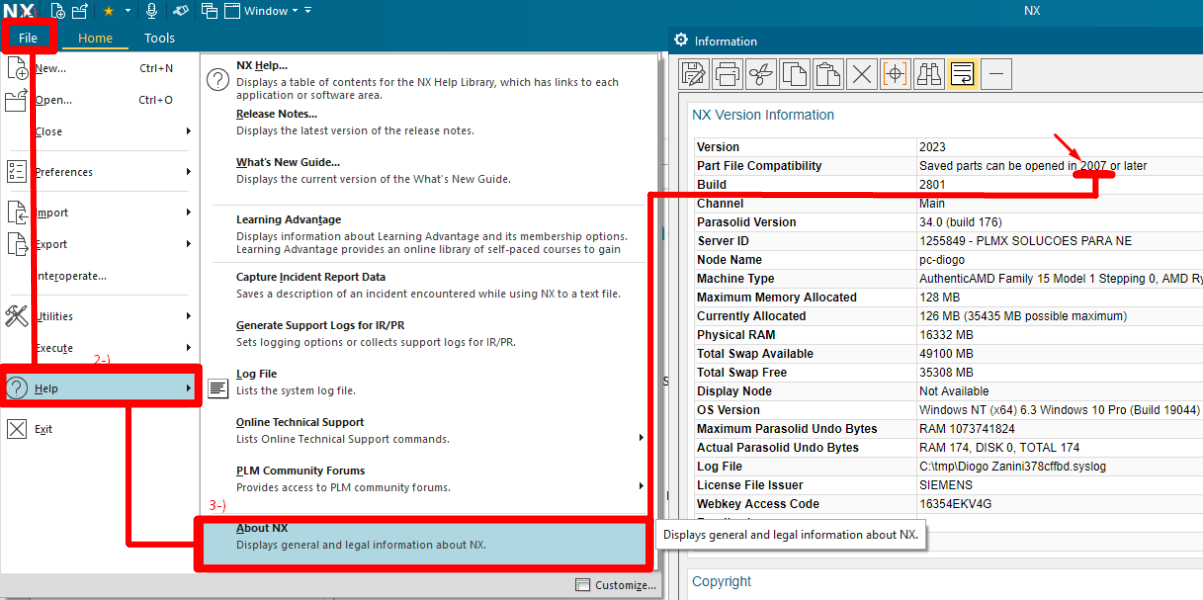The image size is (1203, 600).
Task: Click the Cut scissors icon in Information window
Action: point(762,73)
